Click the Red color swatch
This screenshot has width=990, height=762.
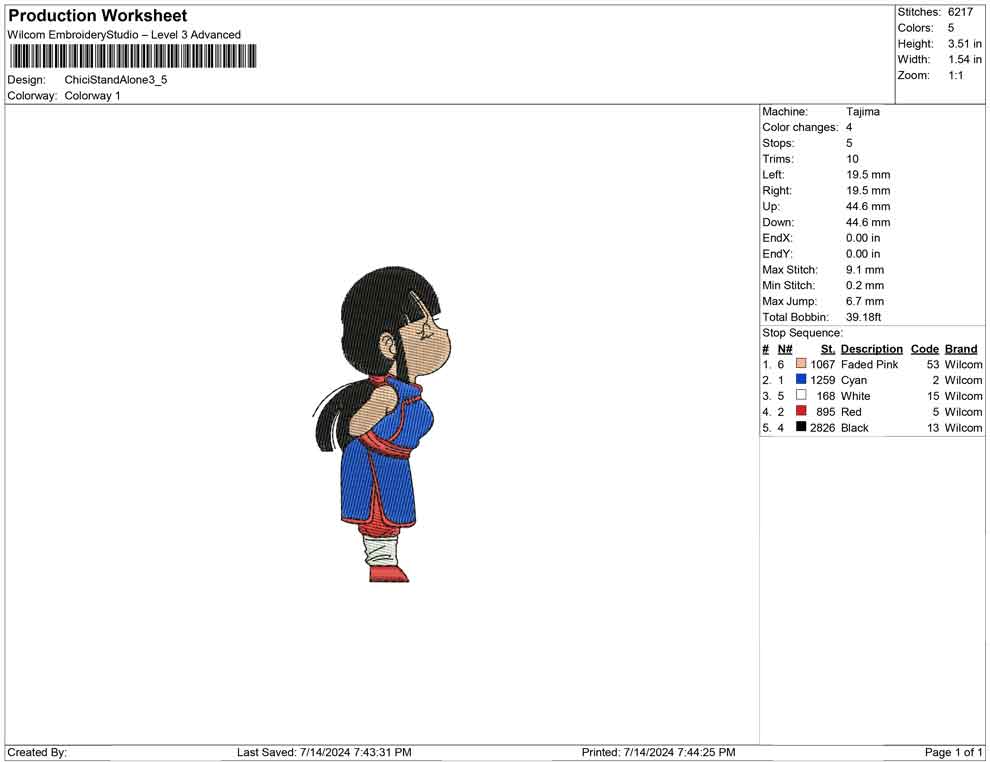click(801, 411)
